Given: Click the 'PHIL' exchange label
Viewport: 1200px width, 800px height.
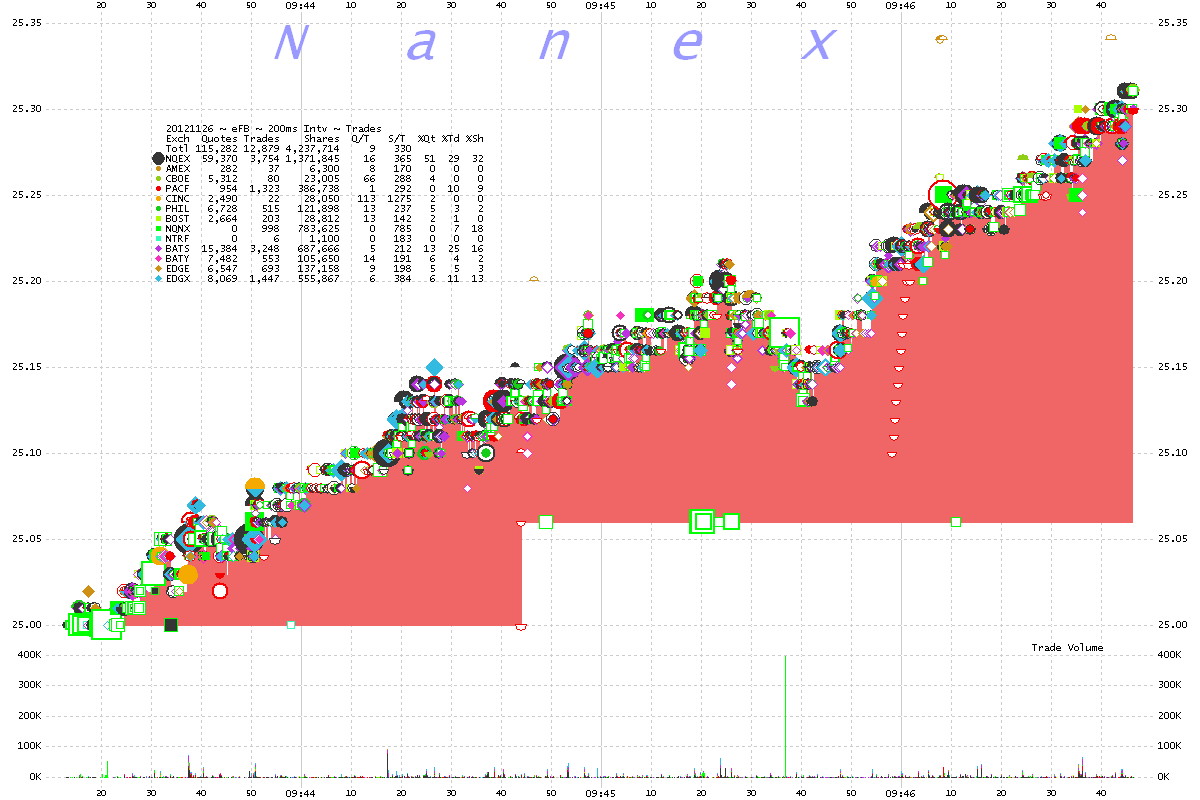Looking at the screenshot, I should [x=177, y=208].
